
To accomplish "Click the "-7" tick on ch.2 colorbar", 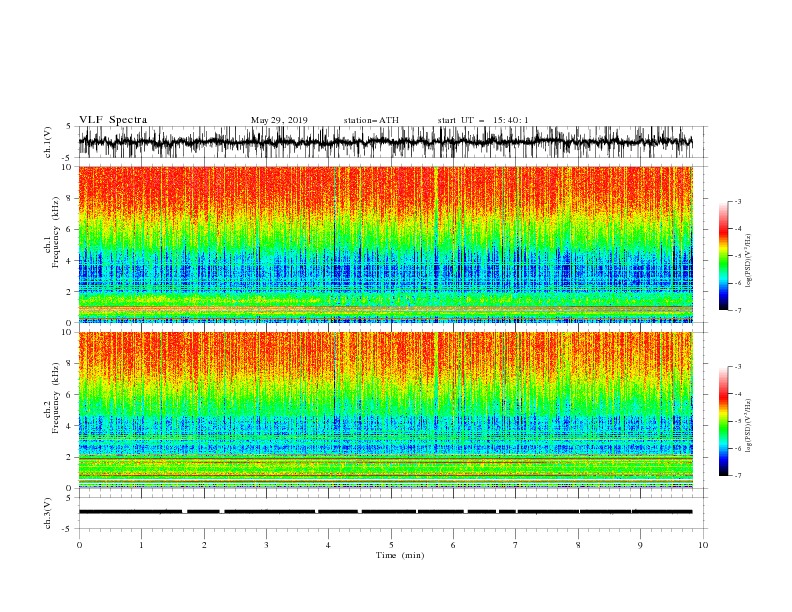I will coord(738,476).
